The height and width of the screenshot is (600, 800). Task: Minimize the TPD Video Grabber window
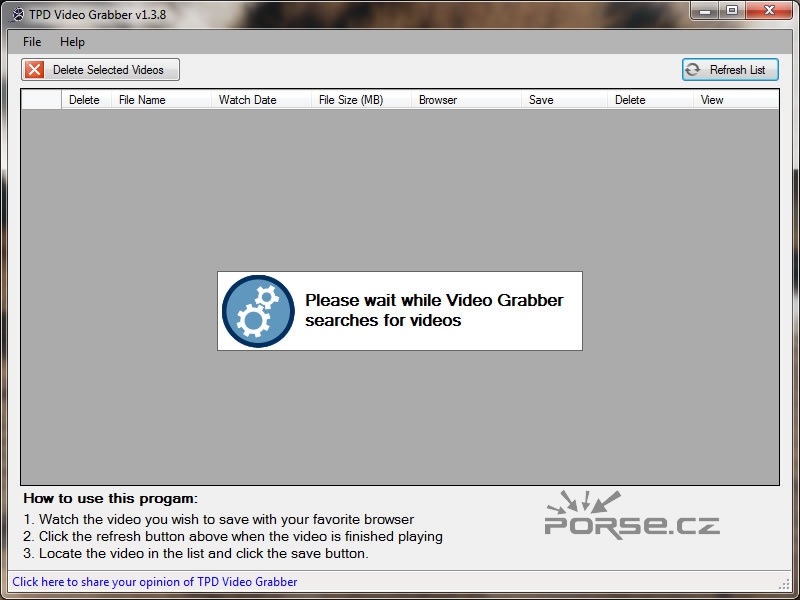[x=704, y=11]
